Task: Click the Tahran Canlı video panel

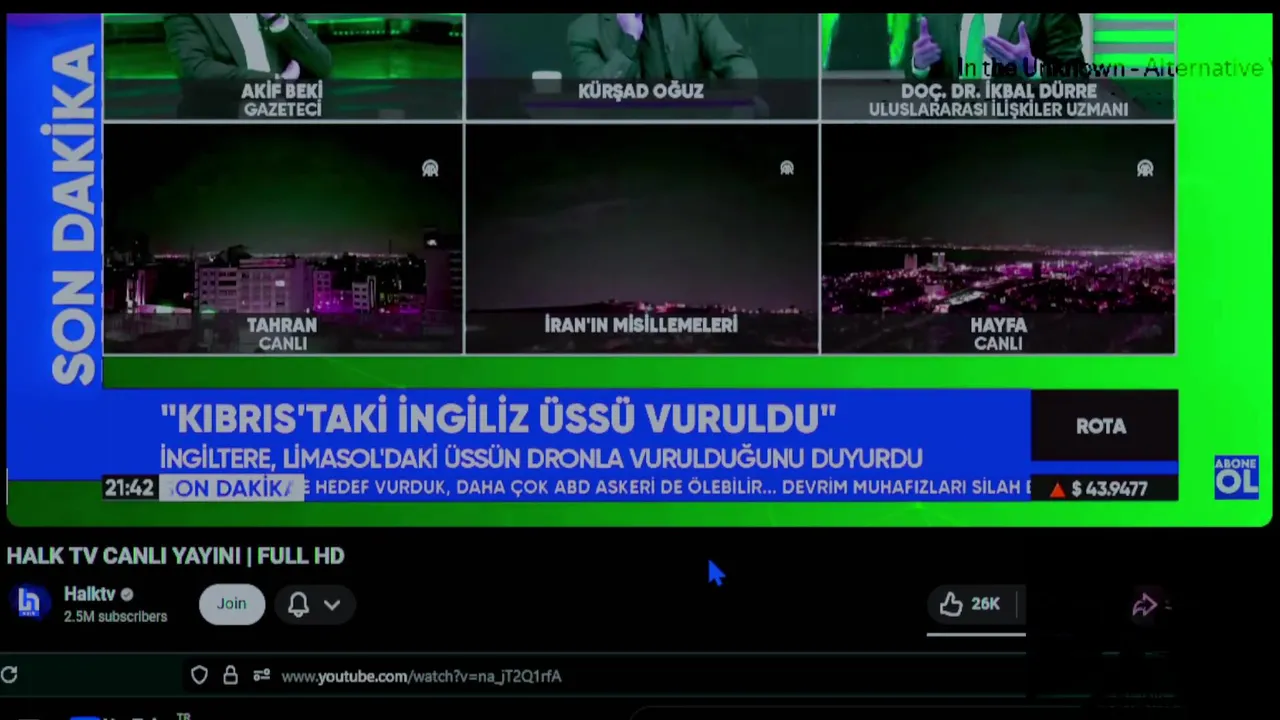Action: click(x=283, y=239)
